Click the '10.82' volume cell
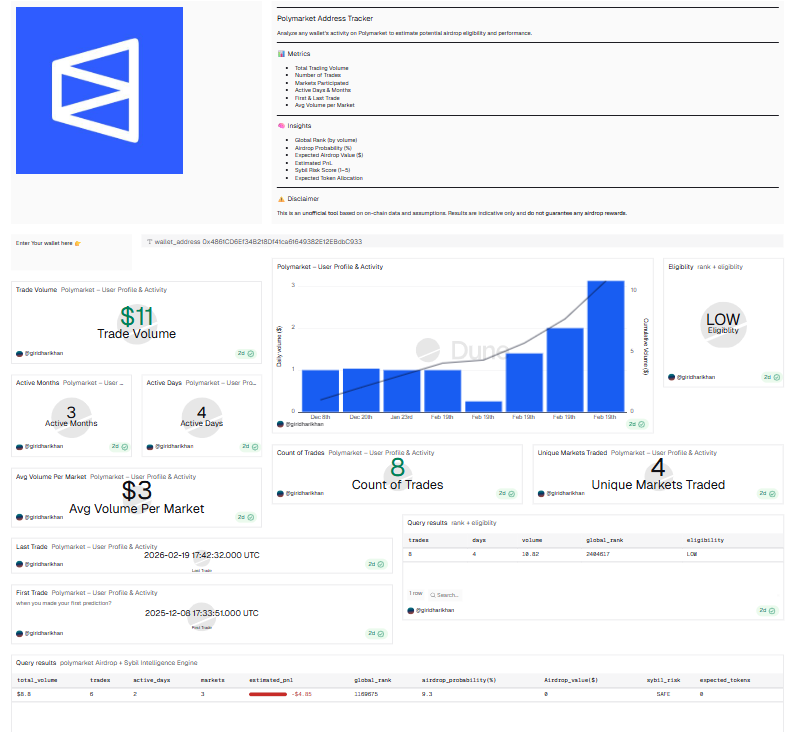 point(530,554)
